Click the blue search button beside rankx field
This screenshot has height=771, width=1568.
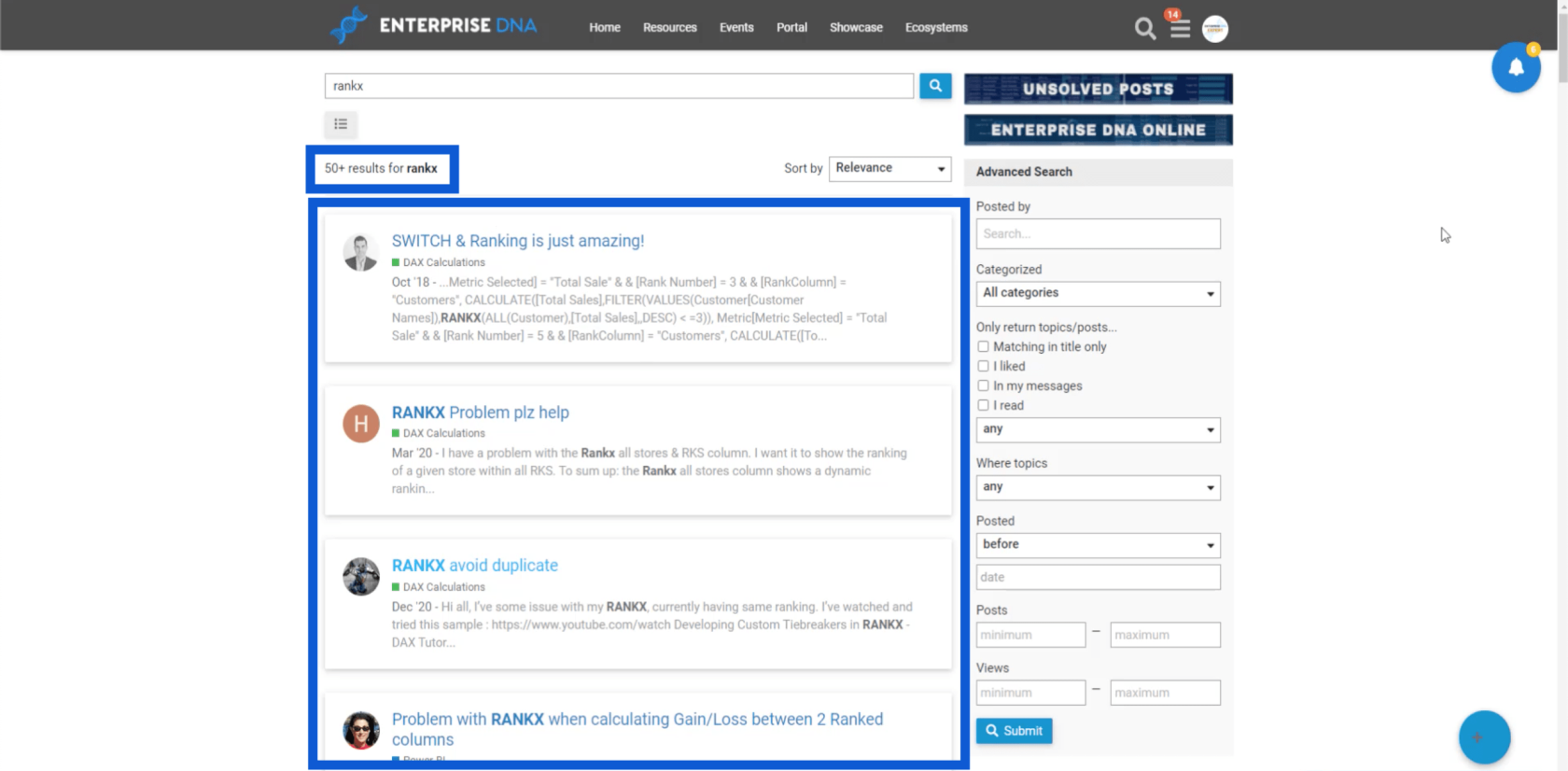click(x=935, y=86)
